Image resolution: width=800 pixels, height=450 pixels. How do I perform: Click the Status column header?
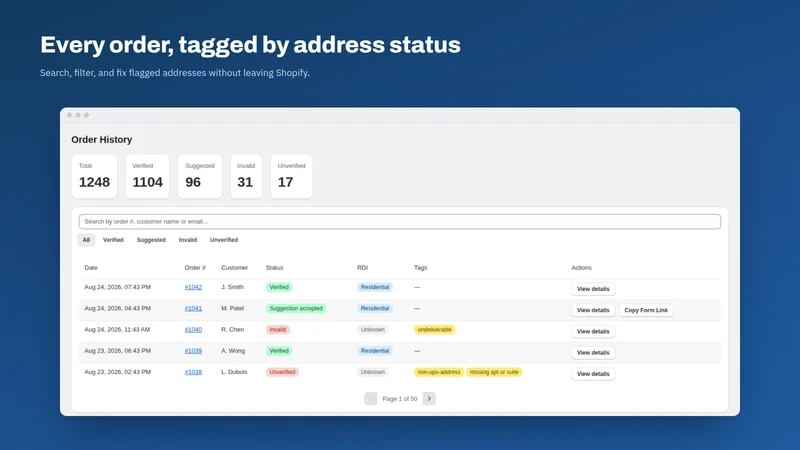274,268
